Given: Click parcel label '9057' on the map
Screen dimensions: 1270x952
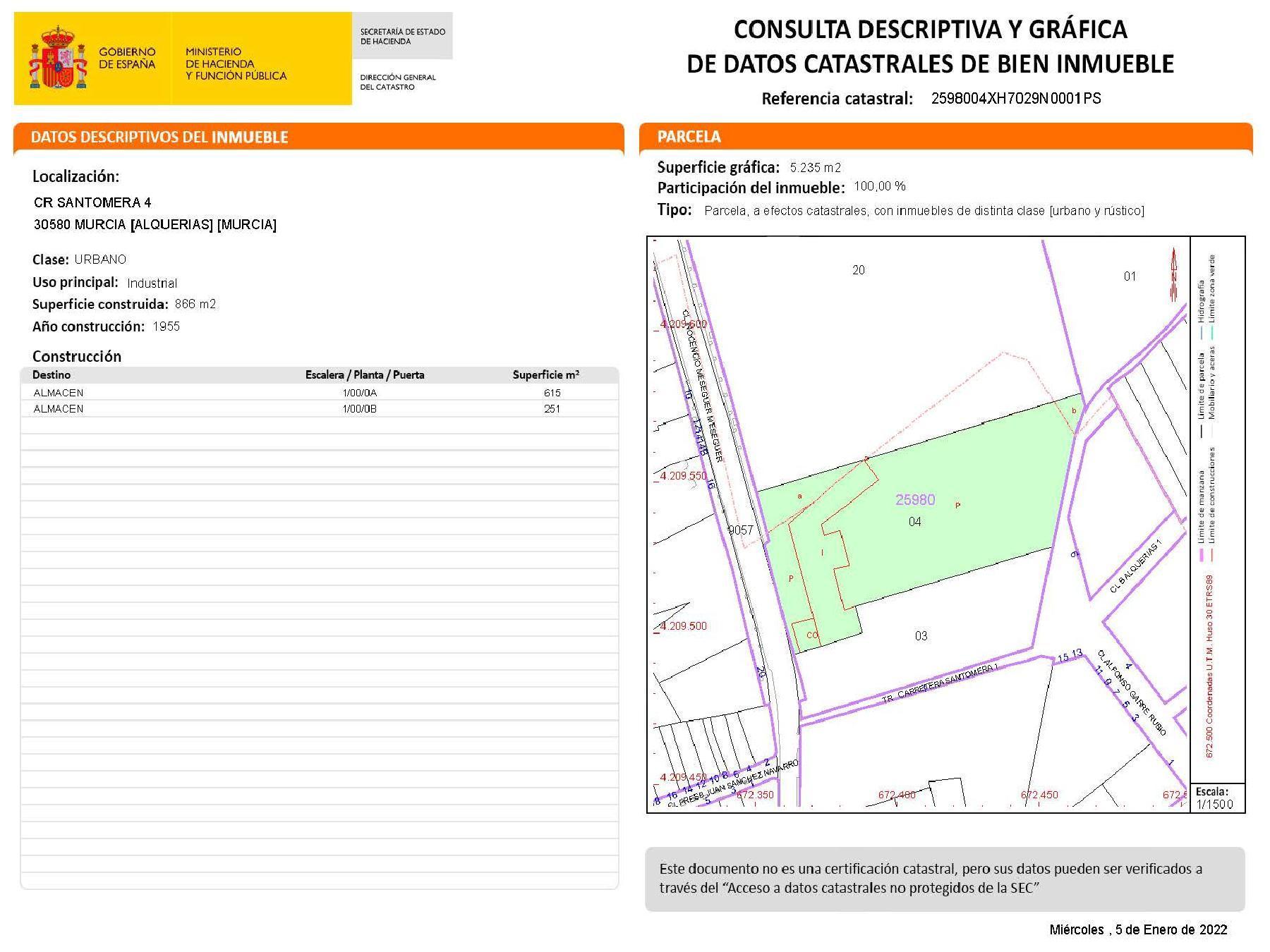Looking at the screenshot, I should click(741, 530).
